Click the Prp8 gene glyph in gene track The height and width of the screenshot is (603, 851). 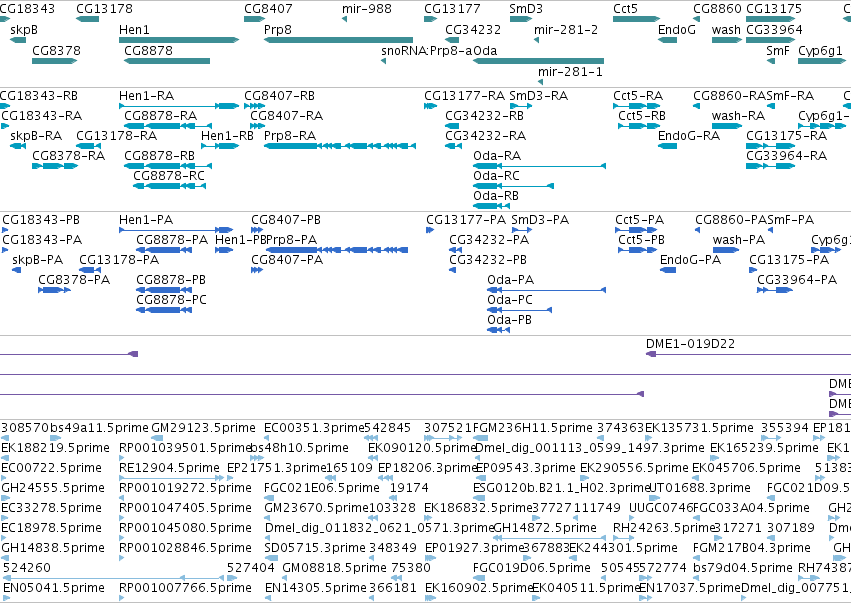click(338, 40)
